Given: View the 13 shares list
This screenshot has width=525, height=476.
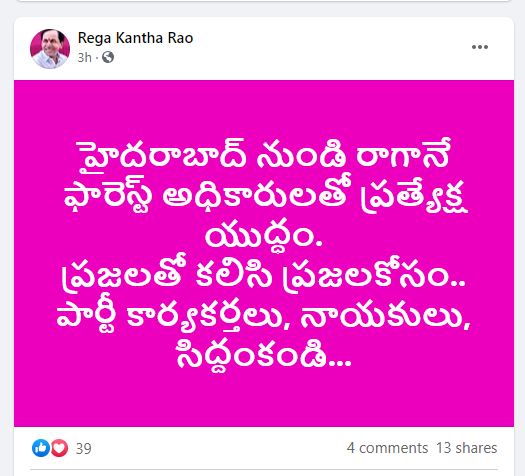Looking at the screenshot, I should click(466, 448).
